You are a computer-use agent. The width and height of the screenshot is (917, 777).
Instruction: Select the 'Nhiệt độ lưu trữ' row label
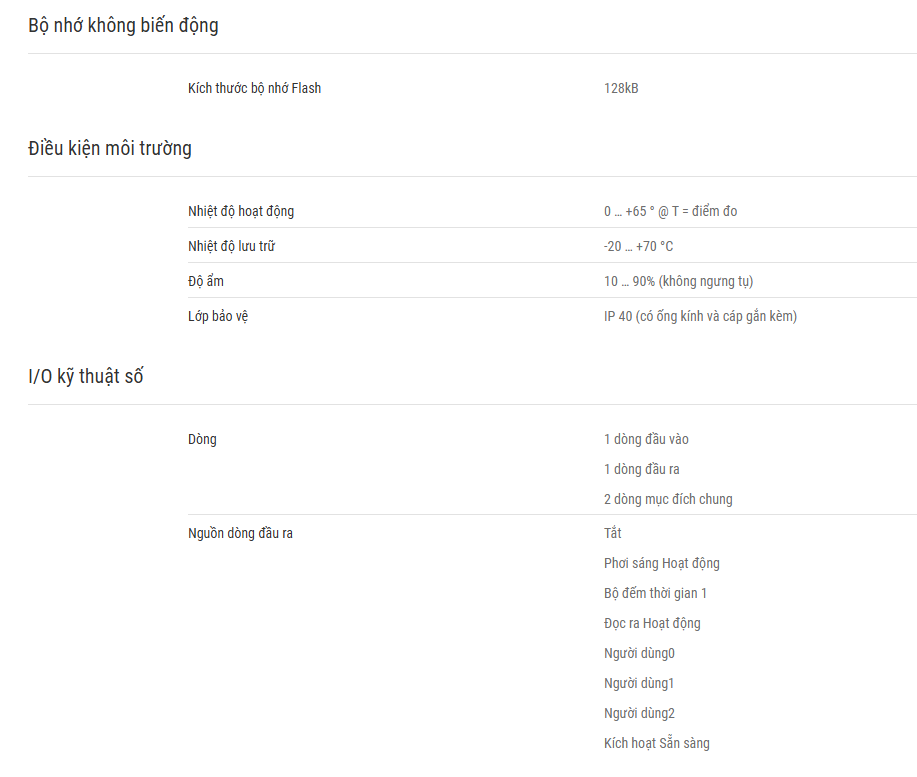click(231, 246)
